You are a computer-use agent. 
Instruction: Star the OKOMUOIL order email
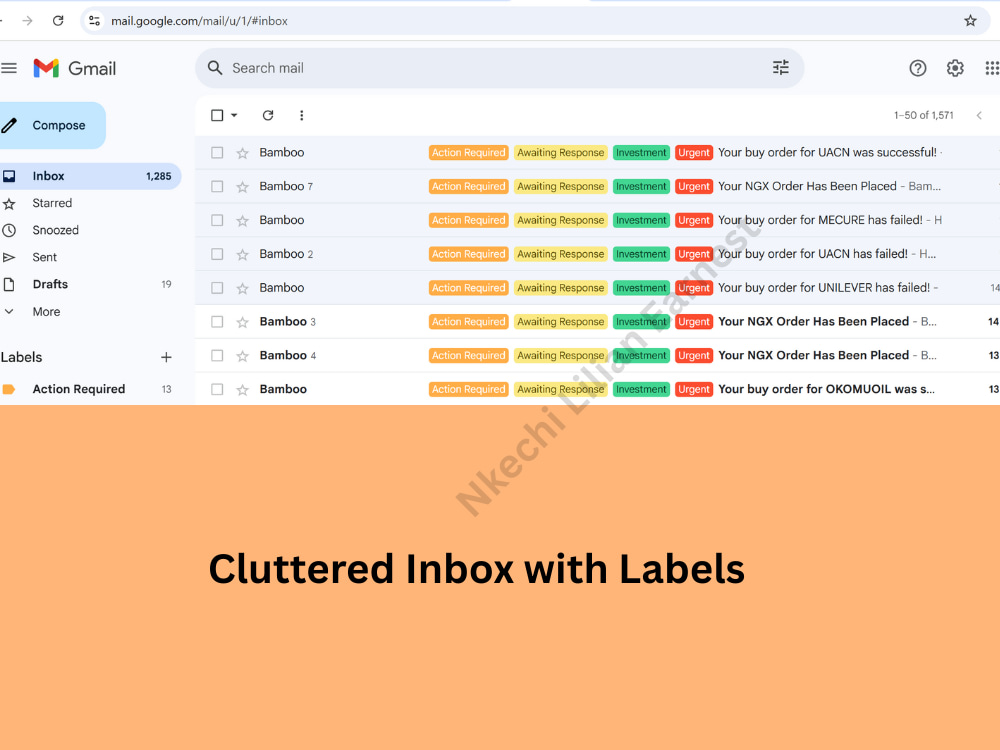click(242, 390)
